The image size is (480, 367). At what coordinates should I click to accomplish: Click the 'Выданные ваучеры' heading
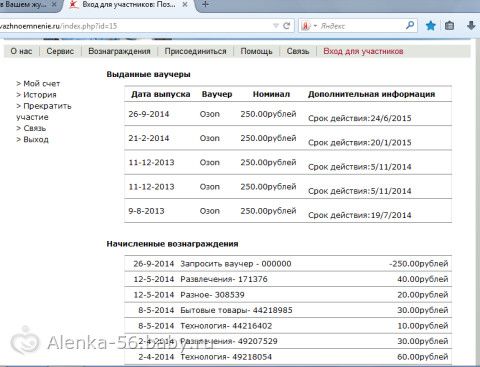pyautogui.click(x=149, y=74)
